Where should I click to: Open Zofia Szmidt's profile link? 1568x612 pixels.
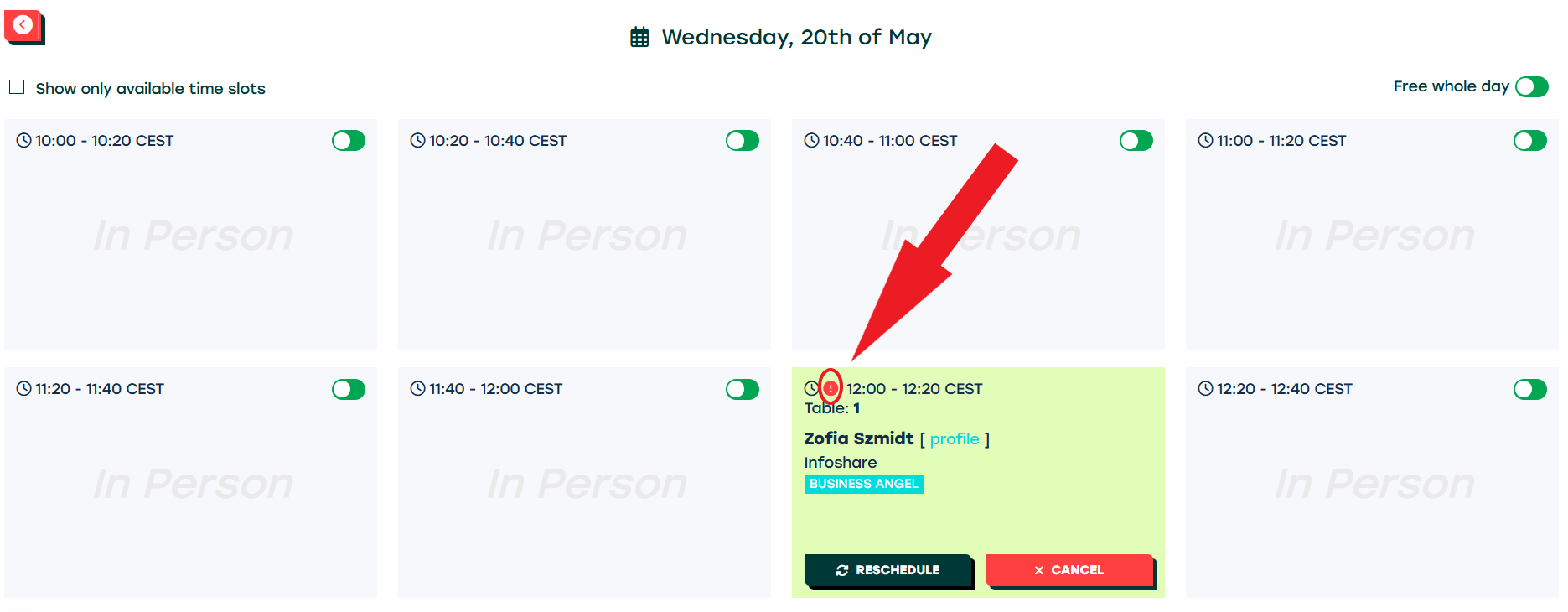pyautogui.click(x=955, y=439)
